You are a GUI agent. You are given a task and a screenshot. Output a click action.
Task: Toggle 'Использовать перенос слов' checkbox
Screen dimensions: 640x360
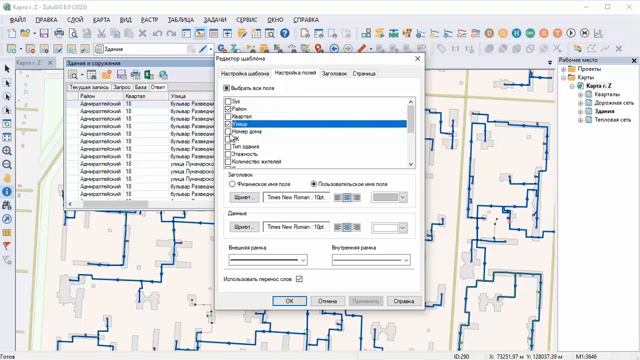[x=299, y=279]
